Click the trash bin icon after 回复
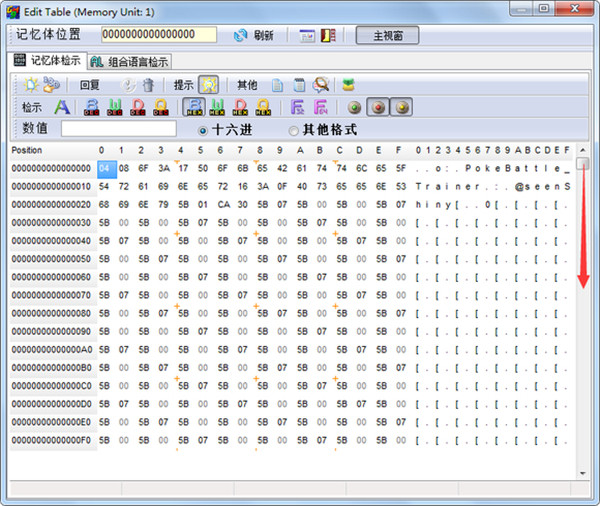Screen dimensions: 600x506 pyautogui.click(x=148, y=85)
